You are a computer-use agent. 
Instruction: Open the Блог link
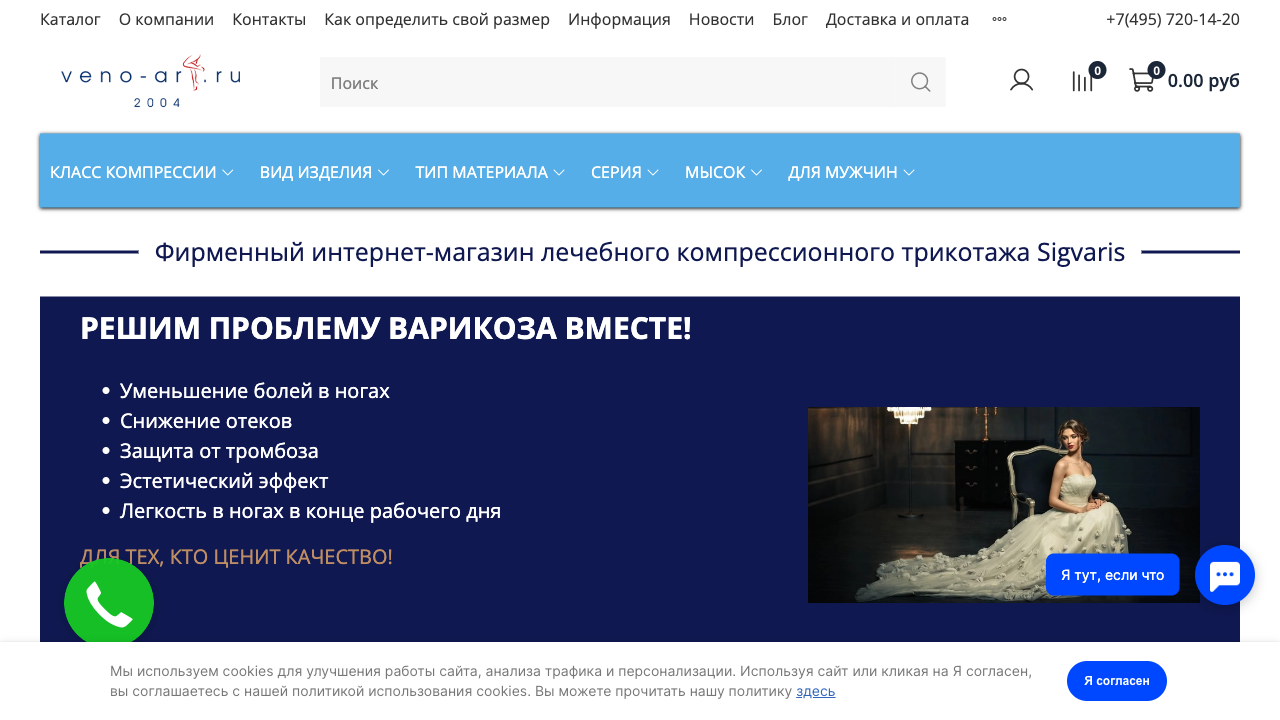pos(790,19)
